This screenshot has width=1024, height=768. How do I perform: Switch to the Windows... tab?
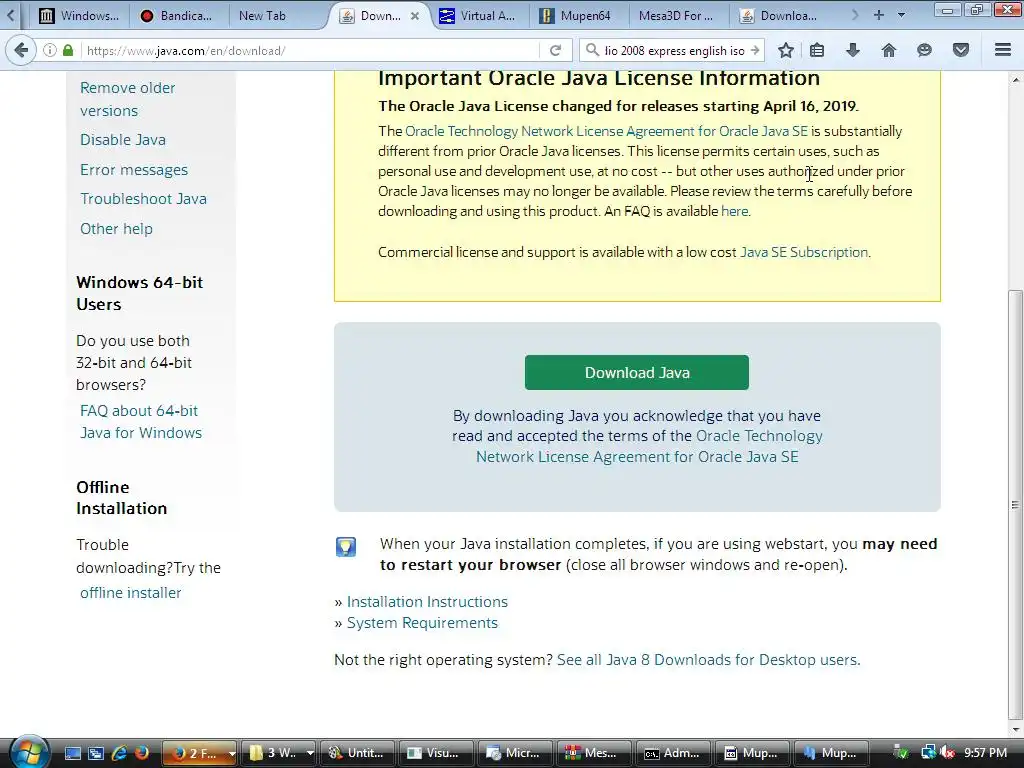[79, 16]
